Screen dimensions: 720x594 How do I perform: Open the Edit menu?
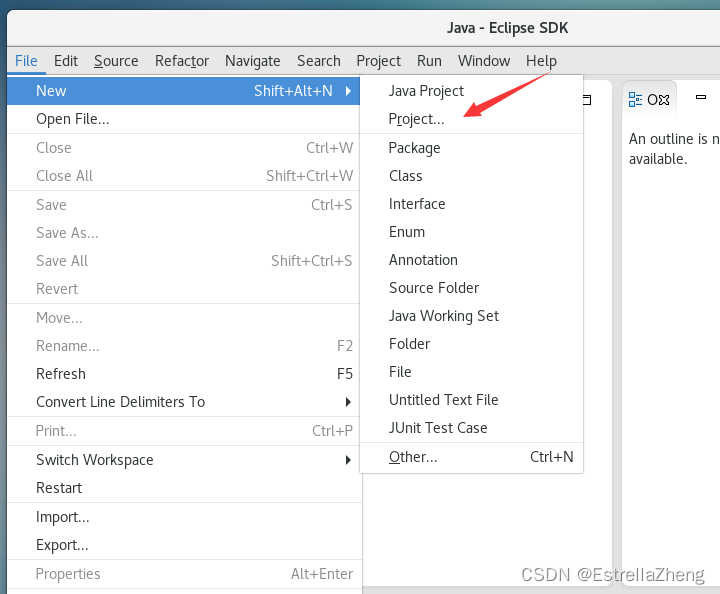[x=66, y=61]
